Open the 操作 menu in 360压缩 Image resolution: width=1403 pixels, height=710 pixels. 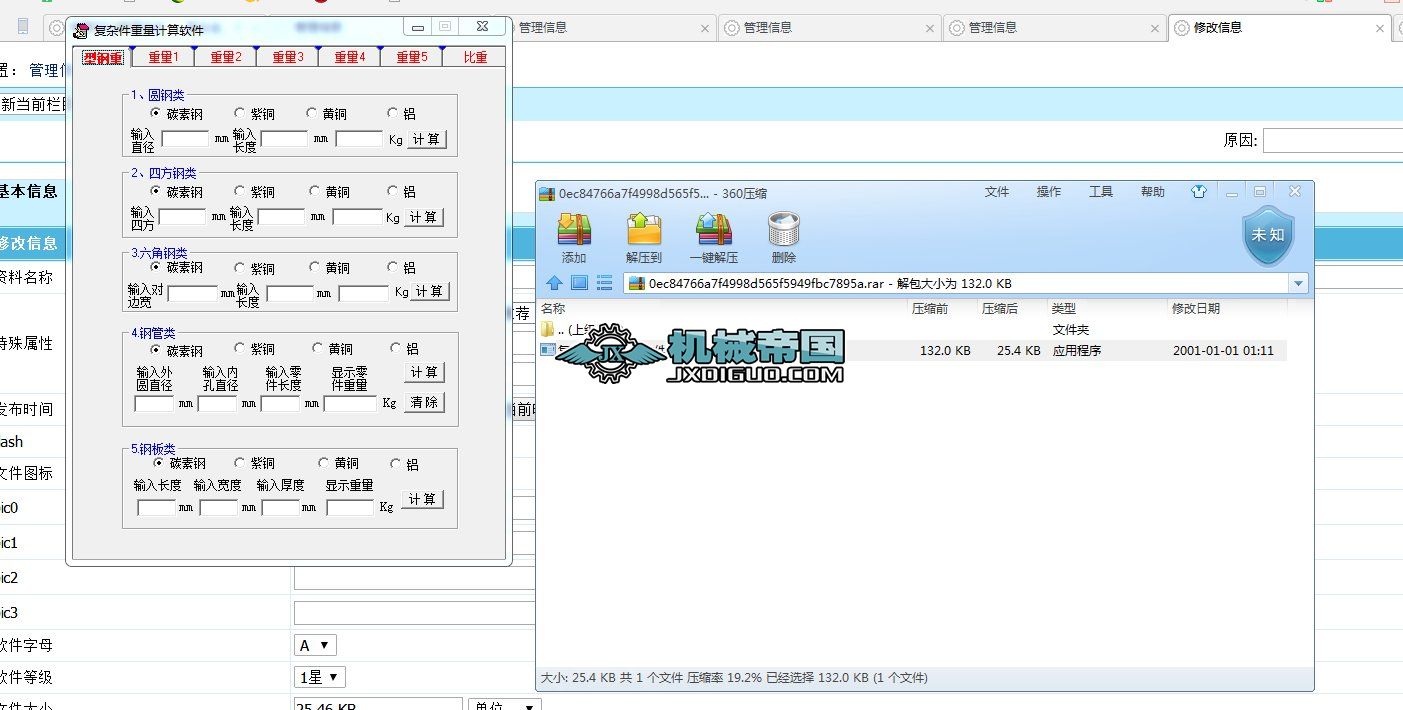[x=1049, y=192]
